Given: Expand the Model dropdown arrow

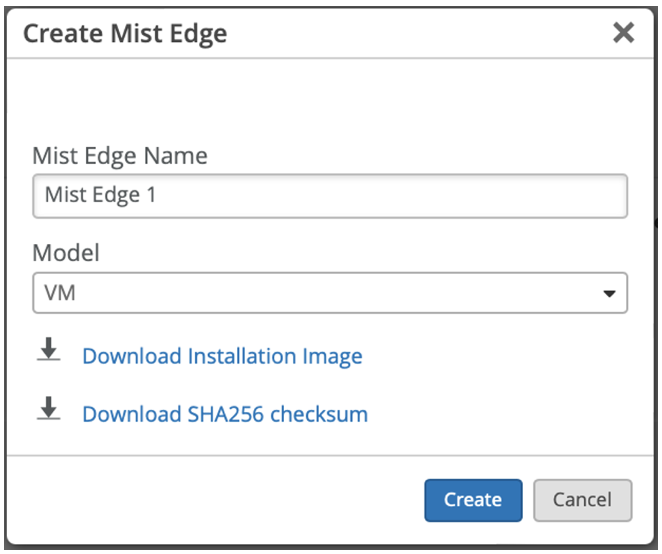Looking at the screenshot, I should (x=608, y=294).
